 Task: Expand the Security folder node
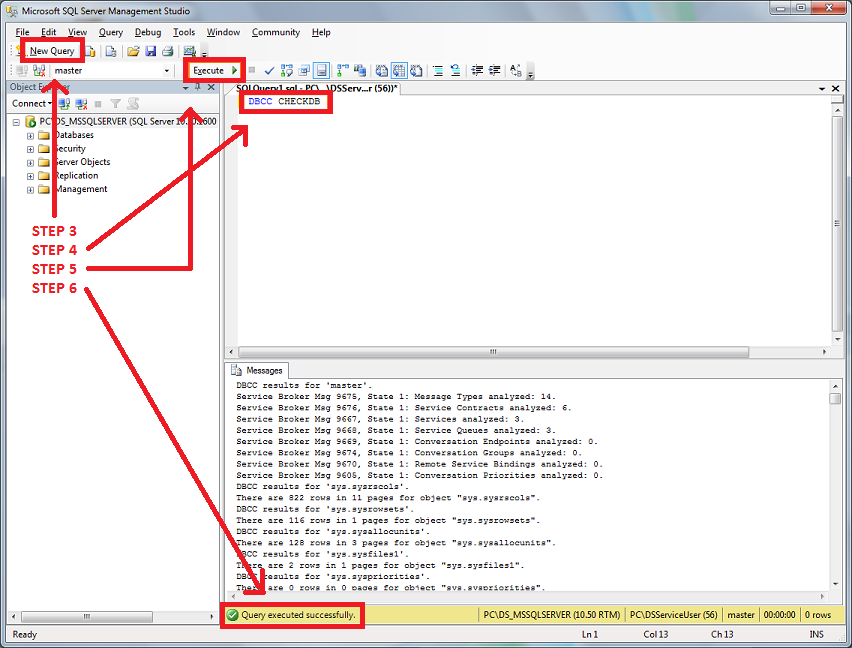pos(31,149)
